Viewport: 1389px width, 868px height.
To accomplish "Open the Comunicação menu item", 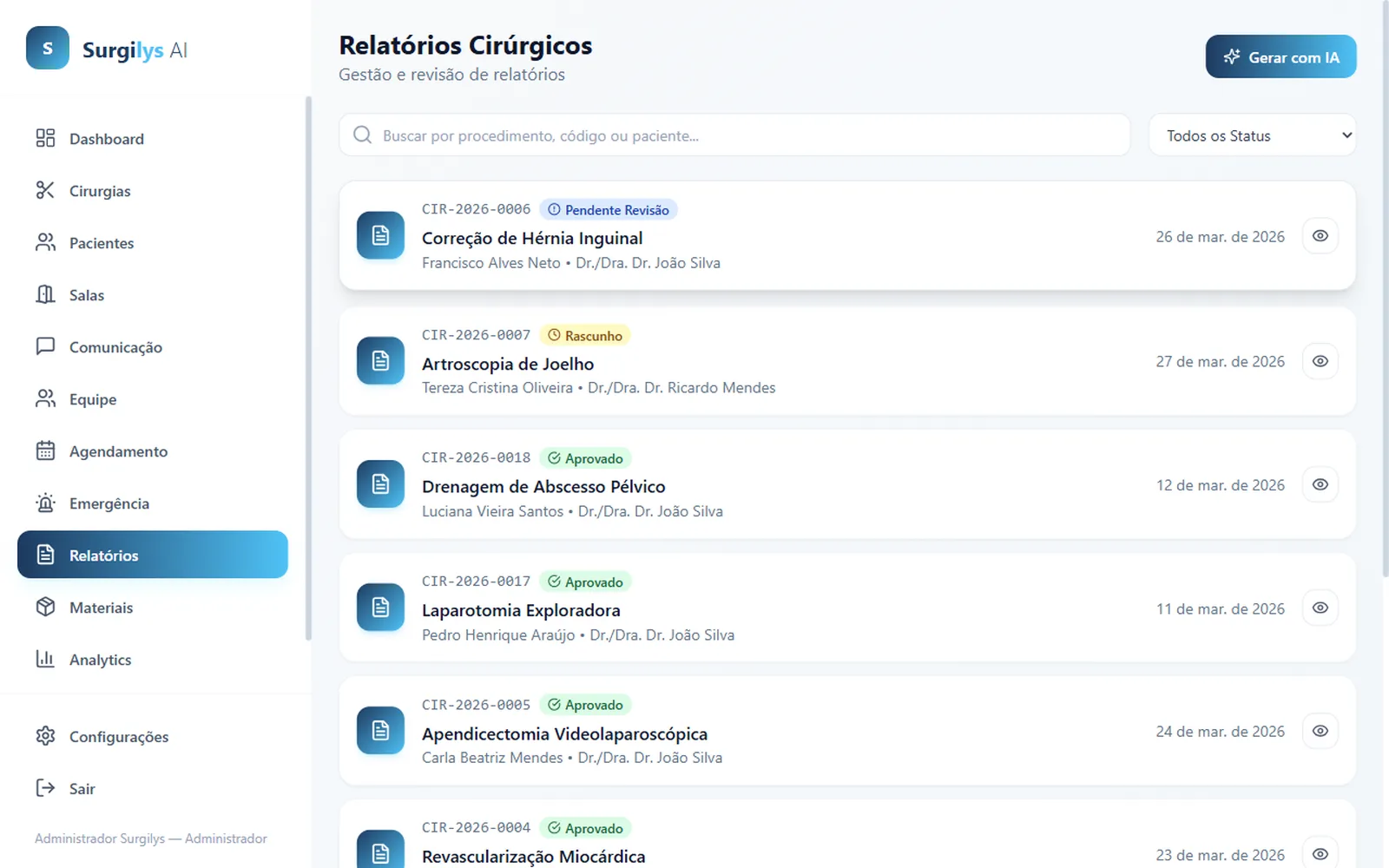I will click(x=153, y=346).
